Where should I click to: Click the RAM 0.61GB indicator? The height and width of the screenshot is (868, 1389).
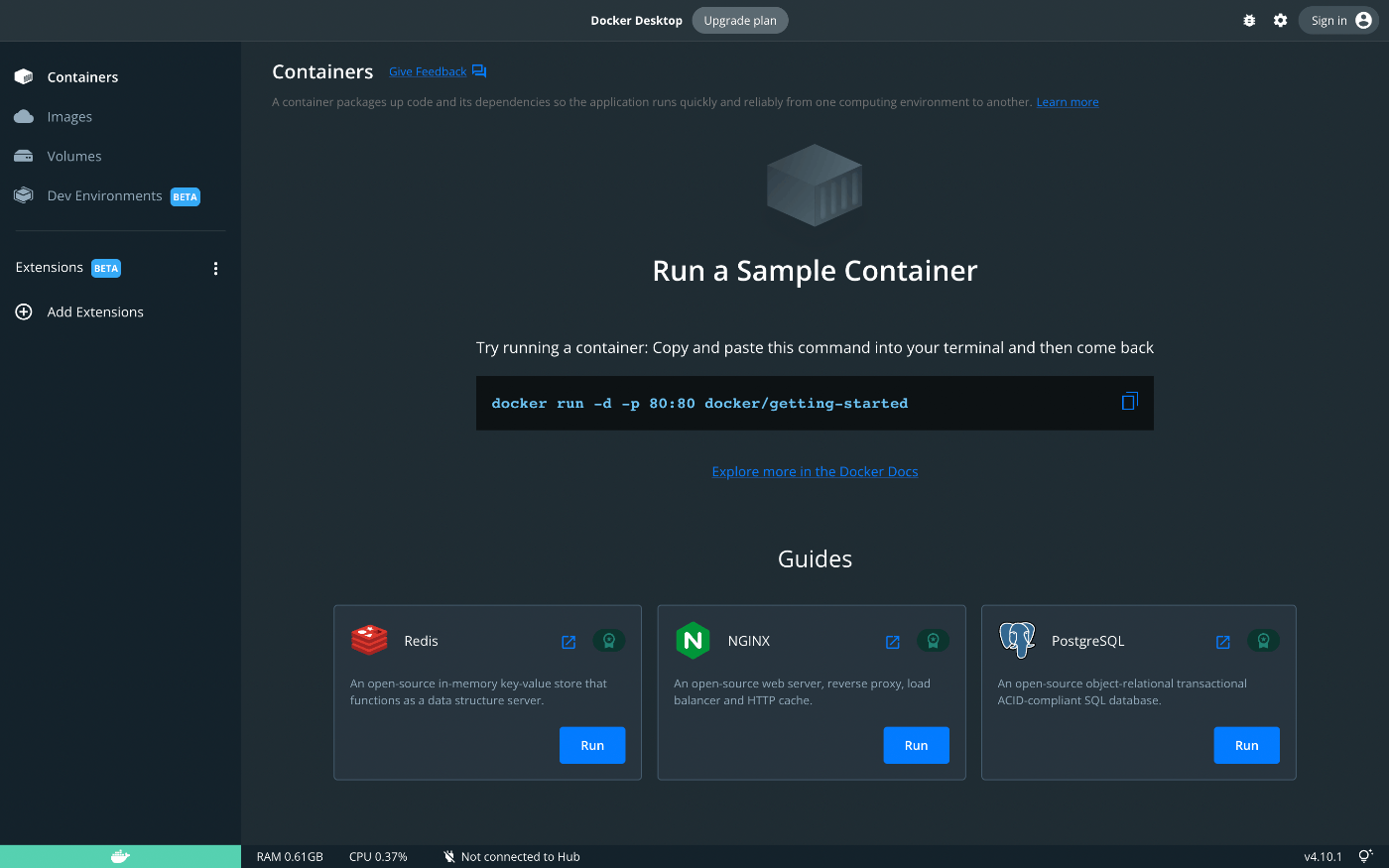coord(290,857)
